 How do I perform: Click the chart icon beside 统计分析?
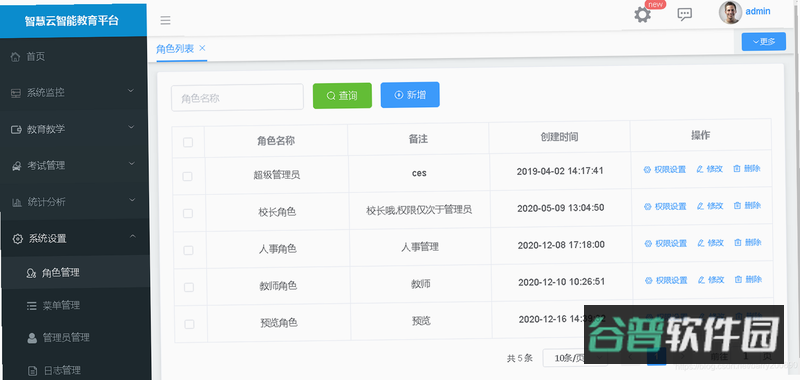pyautogui.click(x=17, y=202)
